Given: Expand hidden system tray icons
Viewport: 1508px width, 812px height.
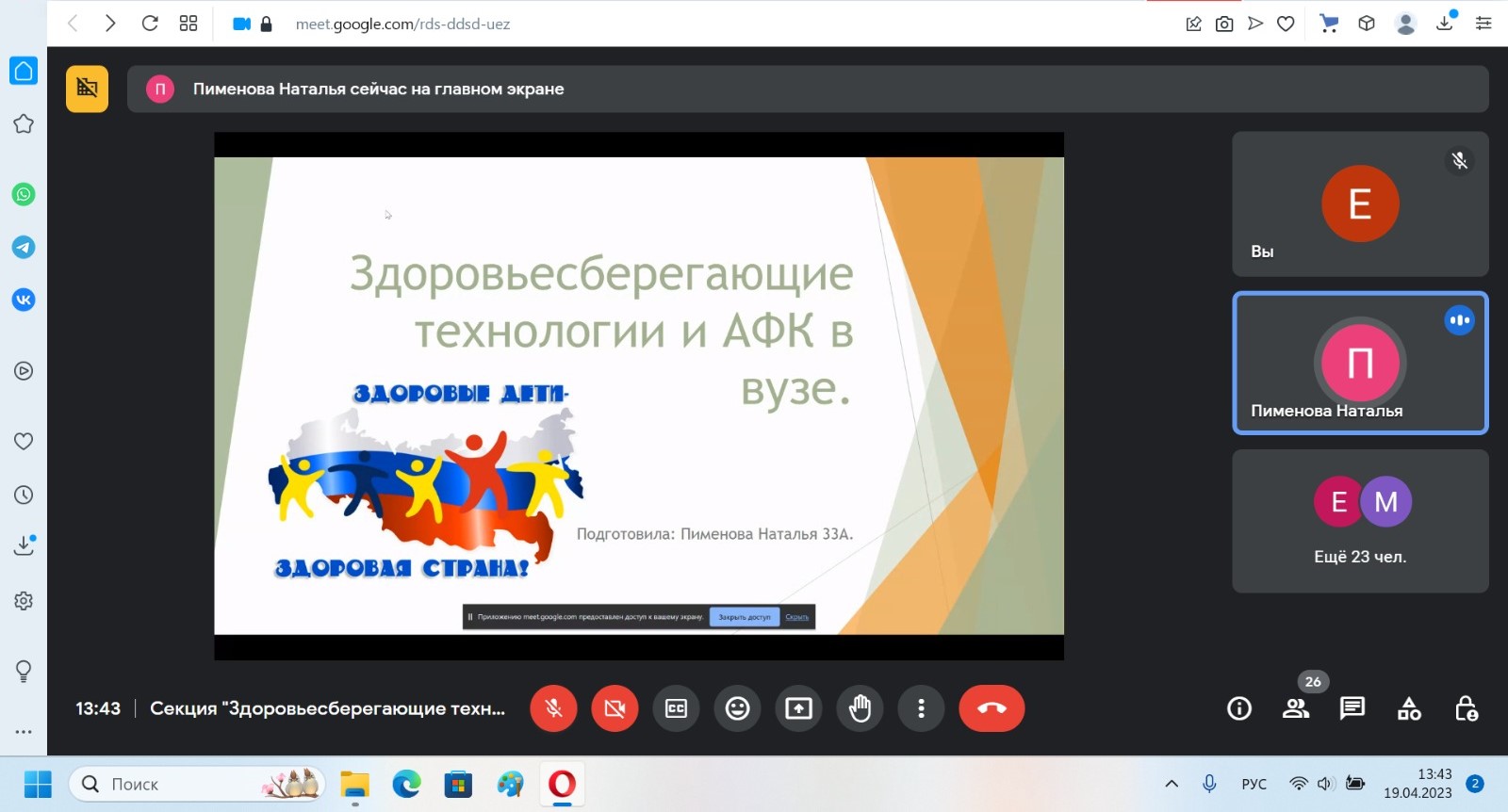Looking at the screenshot, I should tap(1172, 784).
